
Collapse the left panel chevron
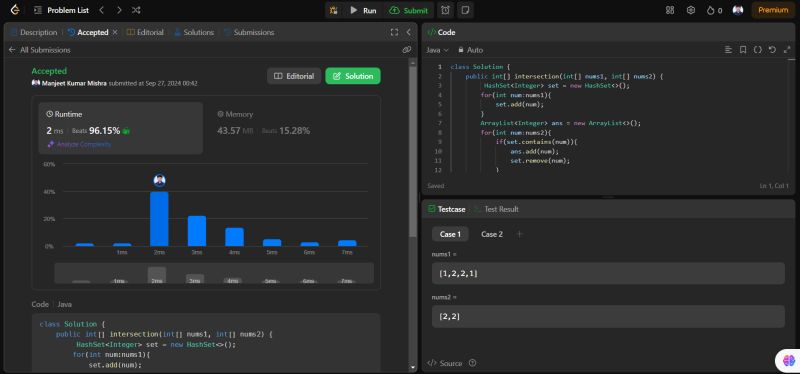click(x=408, y=32)
